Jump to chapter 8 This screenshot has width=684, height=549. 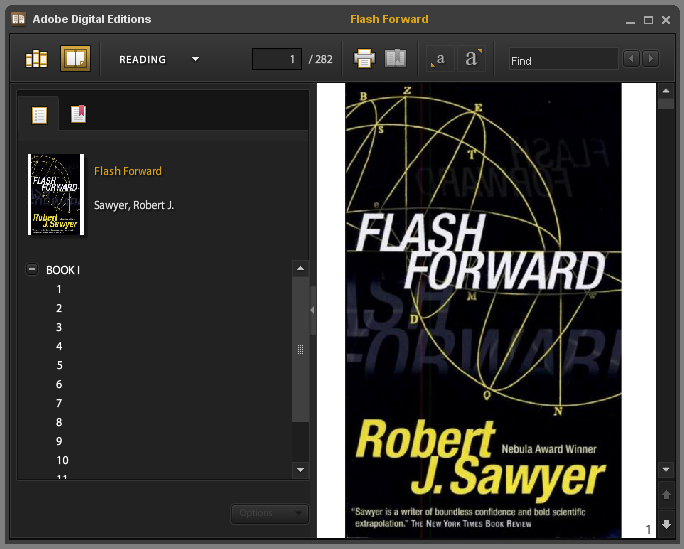point(59,422)
